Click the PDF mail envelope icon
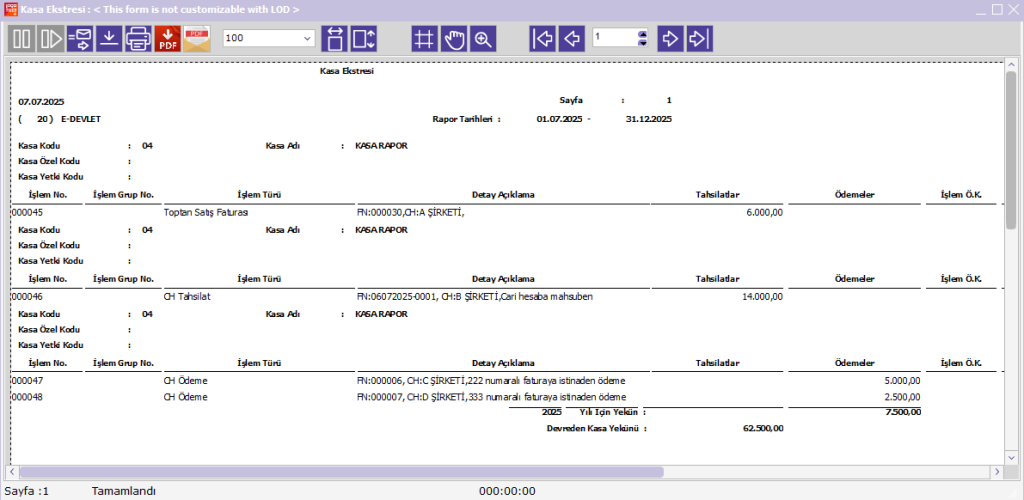 197,39
